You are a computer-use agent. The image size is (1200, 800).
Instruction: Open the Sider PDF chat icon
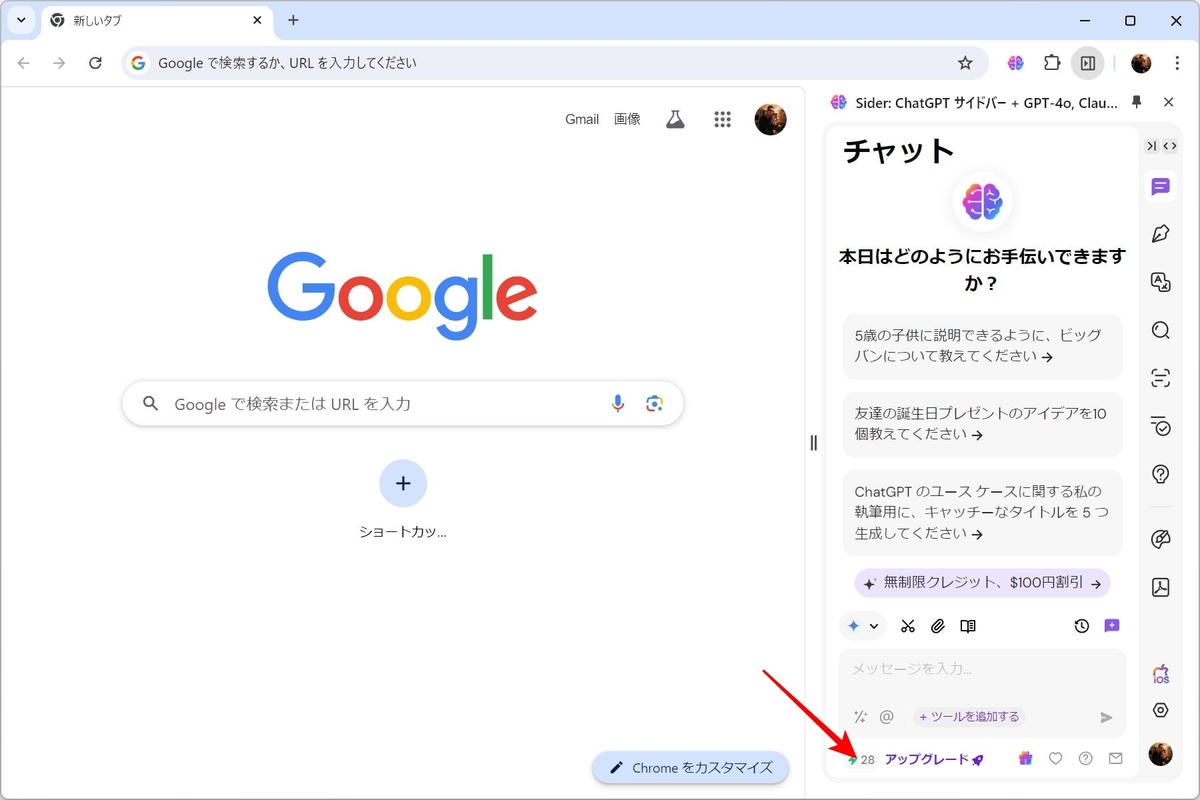pyautogui.click(x=1160, y=586)
